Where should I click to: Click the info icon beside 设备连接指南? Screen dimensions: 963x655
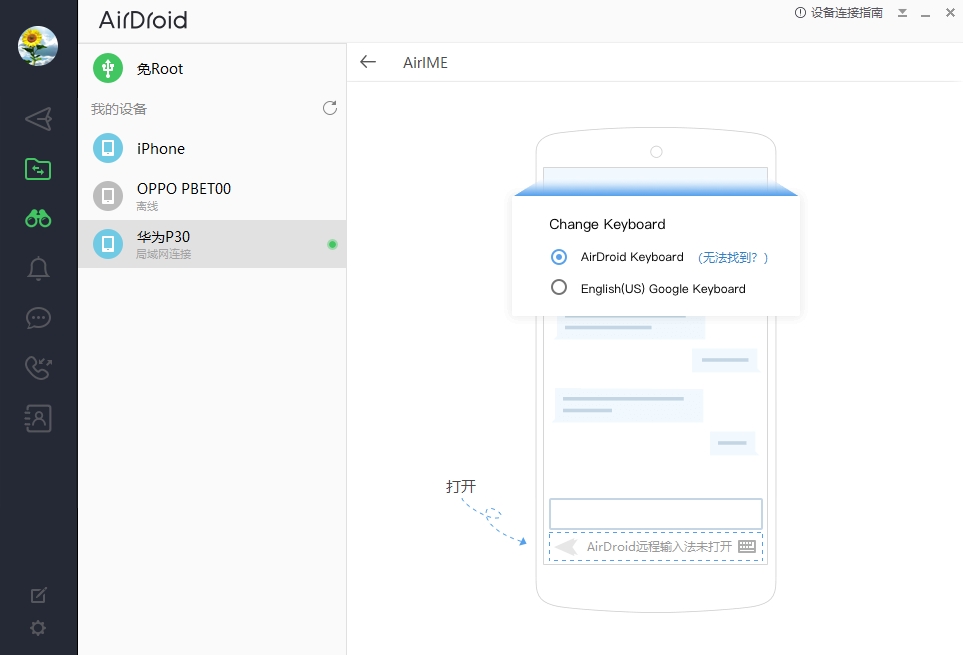800,13
